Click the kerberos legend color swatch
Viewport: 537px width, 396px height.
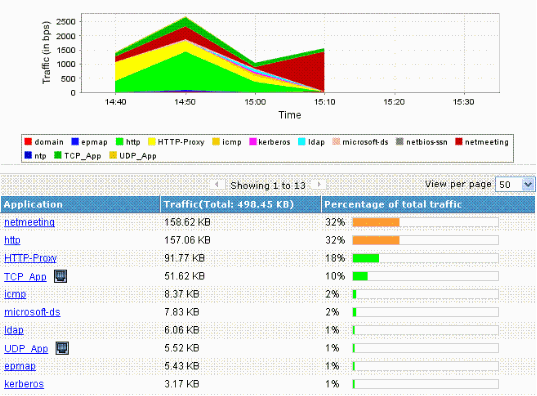[253, 141]
